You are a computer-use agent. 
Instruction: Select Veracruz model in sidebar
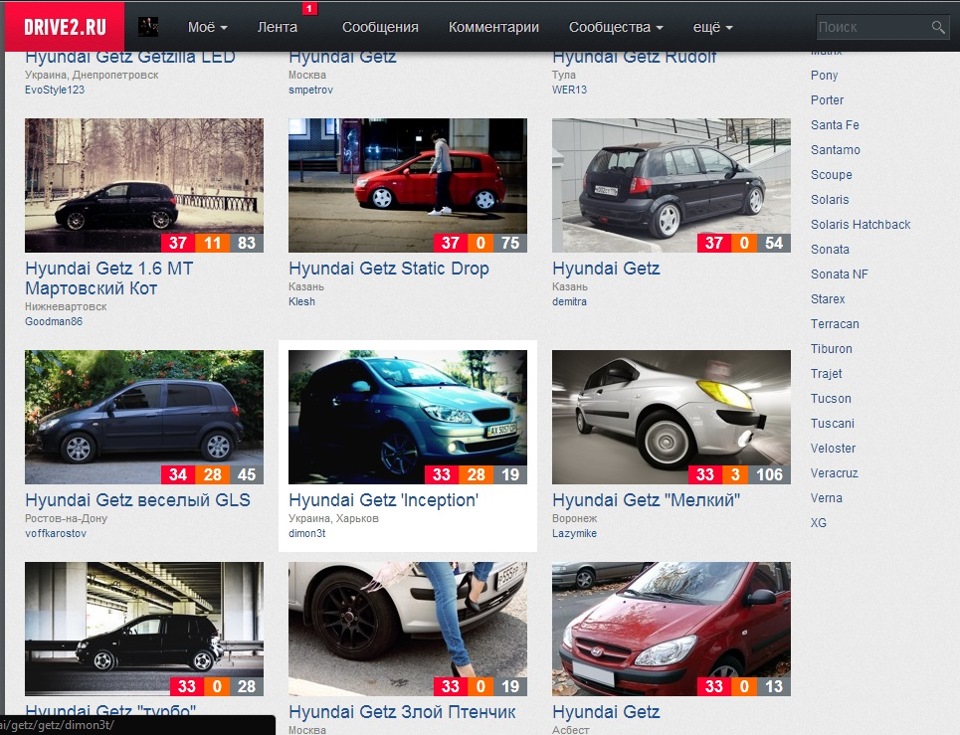point(834,473)
